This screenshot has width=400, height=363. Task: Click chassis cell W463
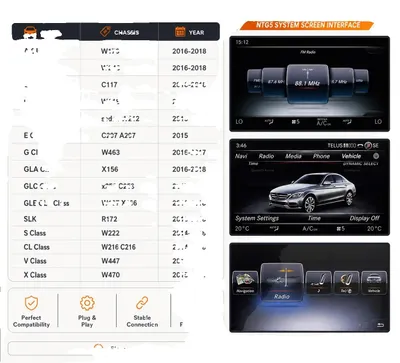tap(110, 152)
